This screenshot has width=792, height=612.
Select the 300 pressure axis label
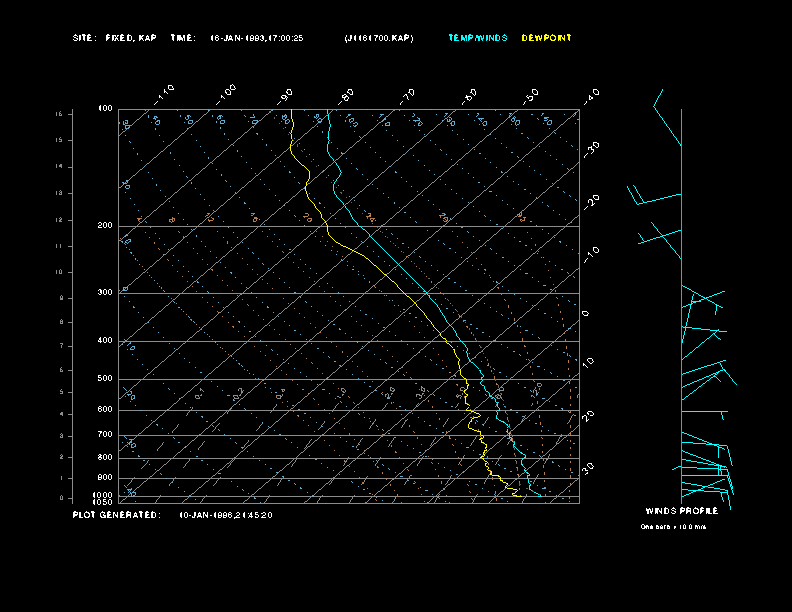click(x=105, y=293)
